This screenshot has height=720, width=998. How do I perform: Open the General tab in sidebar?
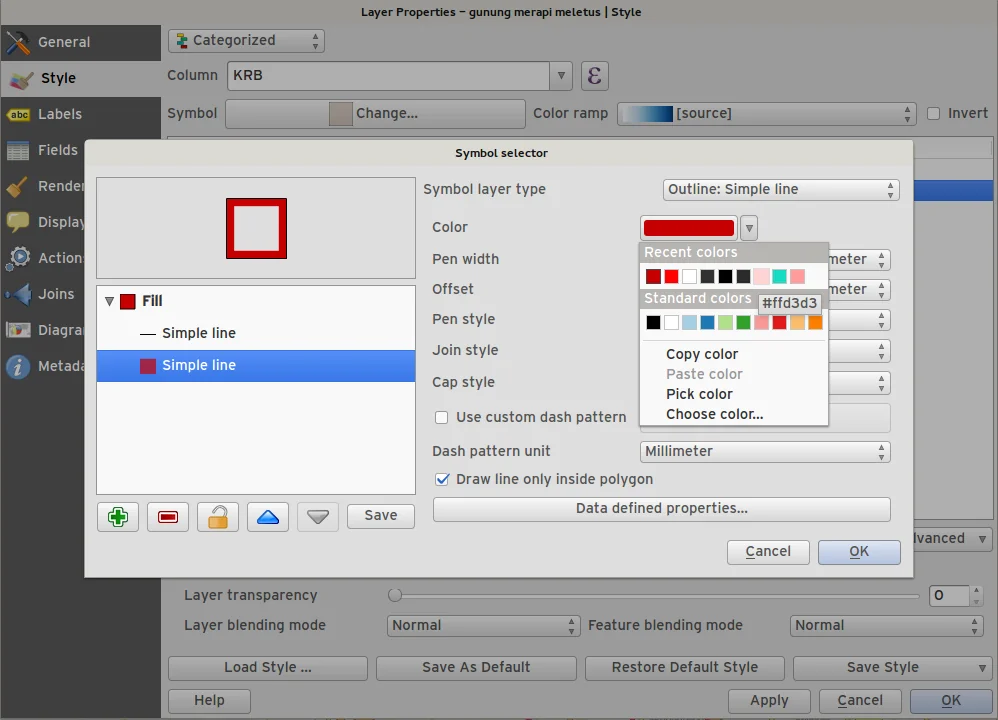64,42
